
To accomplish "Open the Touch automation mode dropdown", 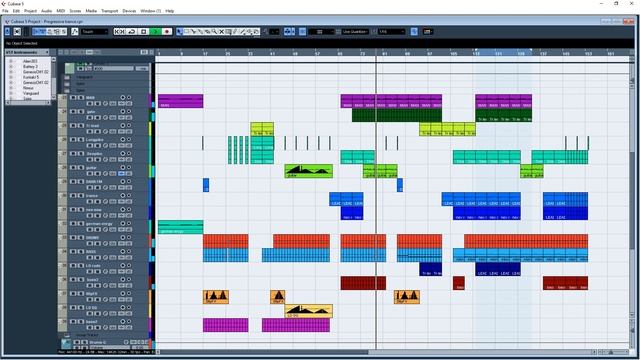I will pyautogui.click(x=95, y=31).
